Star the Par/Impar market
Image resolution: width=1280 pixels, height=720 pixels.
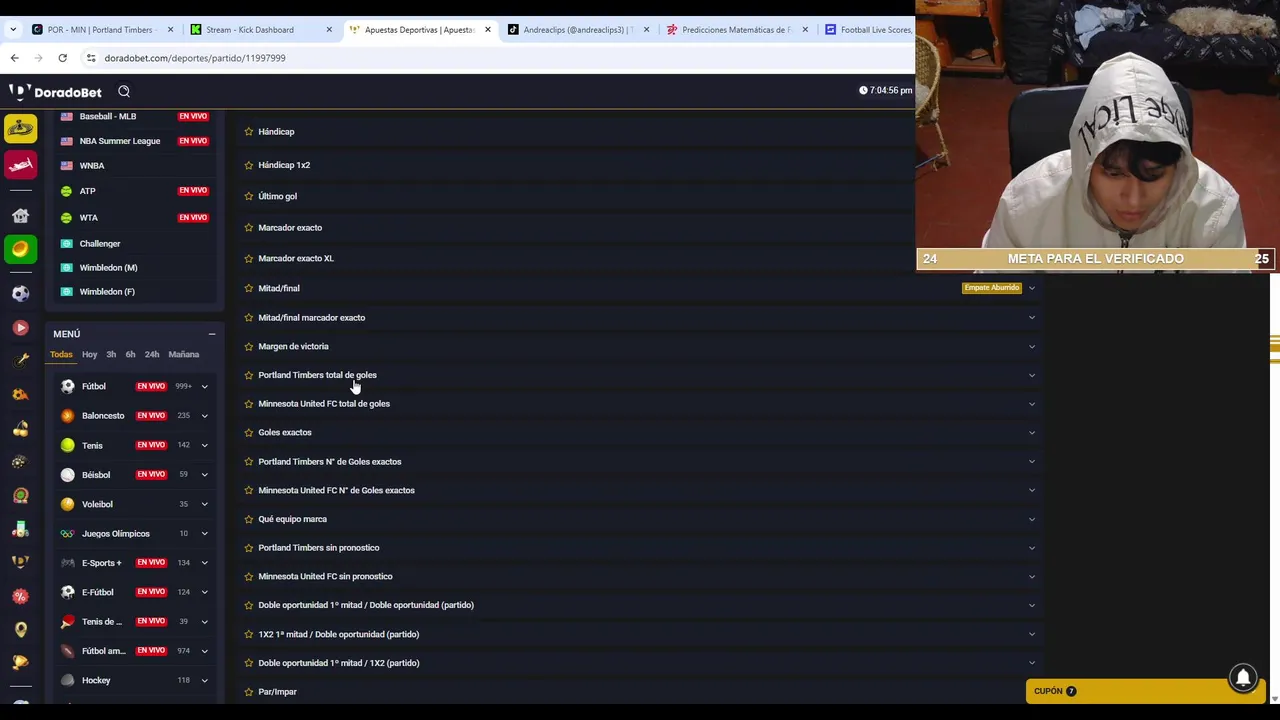pyautogui.click(x=249, y=691)
